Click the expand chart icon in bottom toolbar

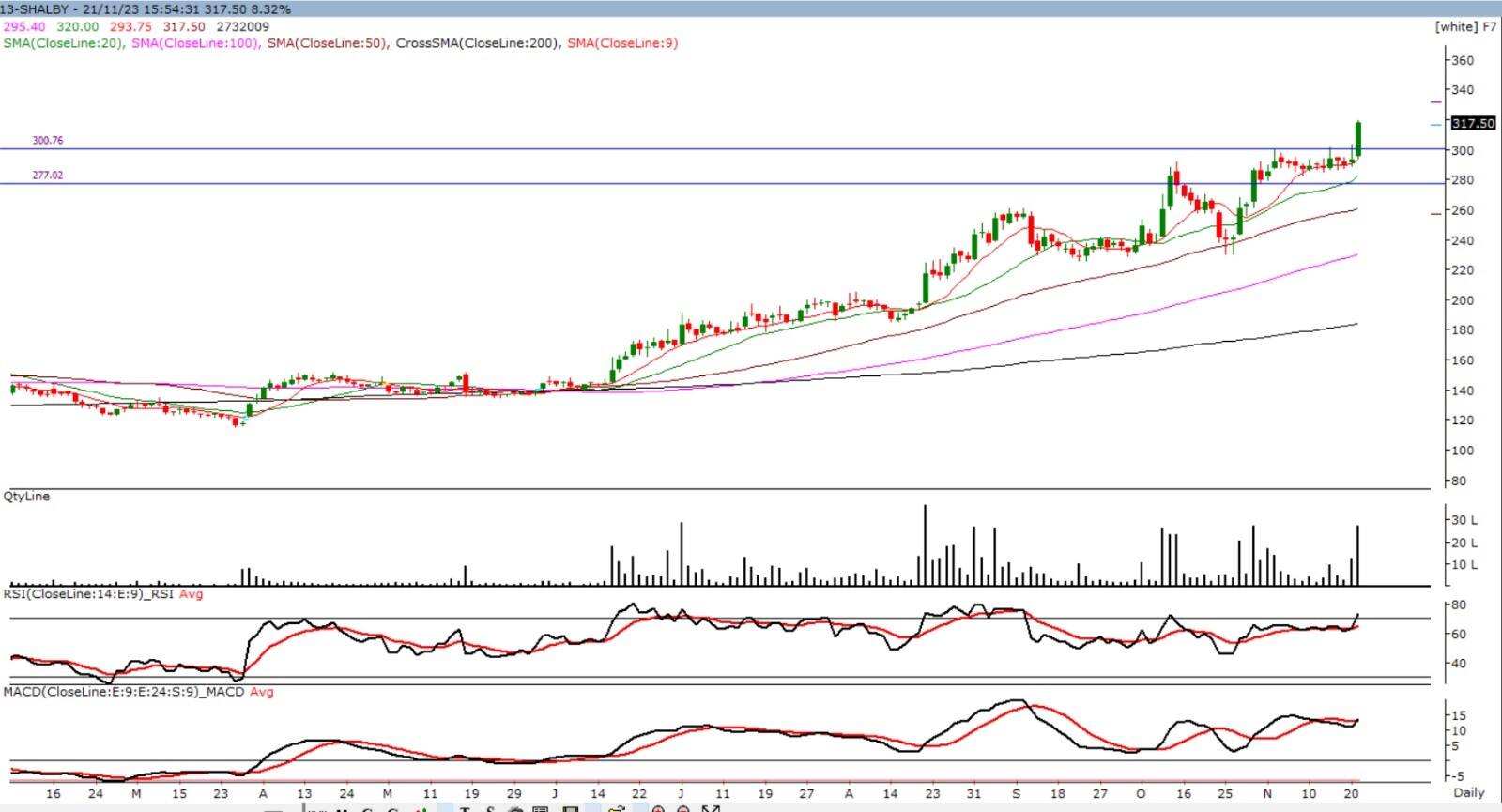(x=711, y=808)
